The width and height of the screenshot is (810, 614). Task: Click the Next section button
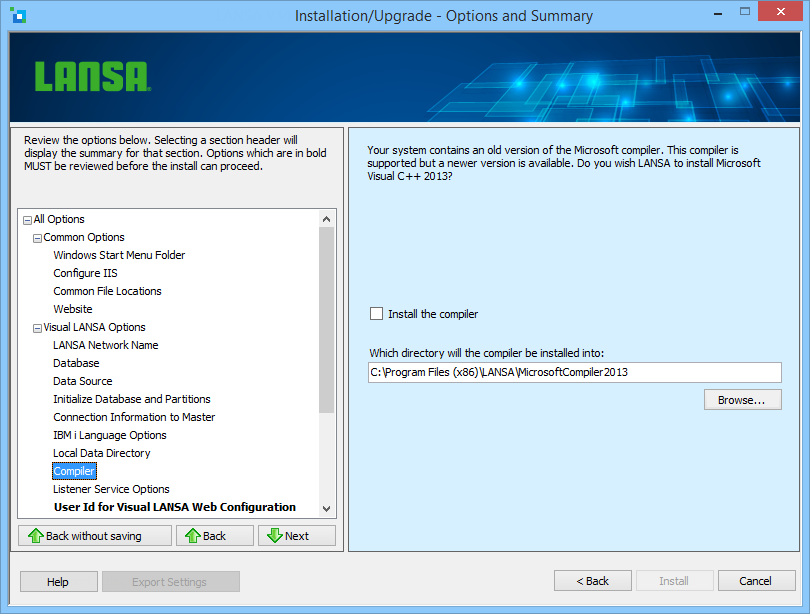[x=297, y=536]
